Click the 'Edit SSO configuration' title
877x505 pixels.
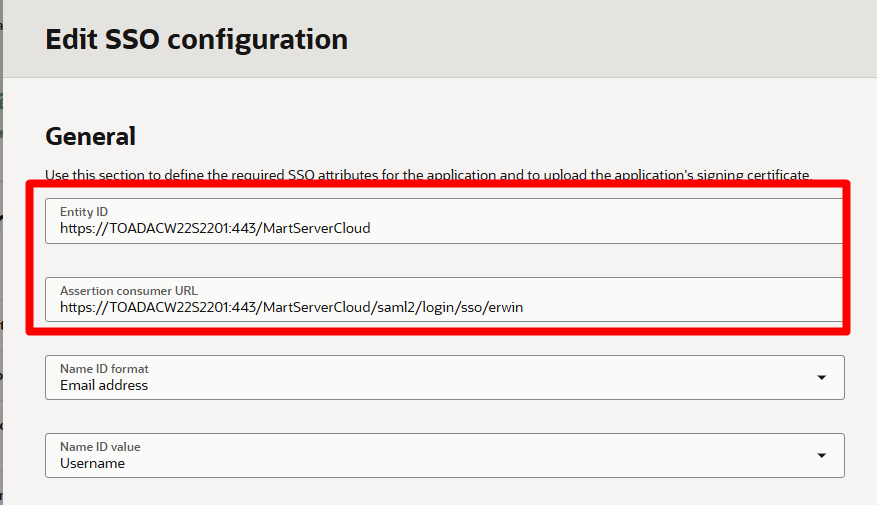(197, 40)
